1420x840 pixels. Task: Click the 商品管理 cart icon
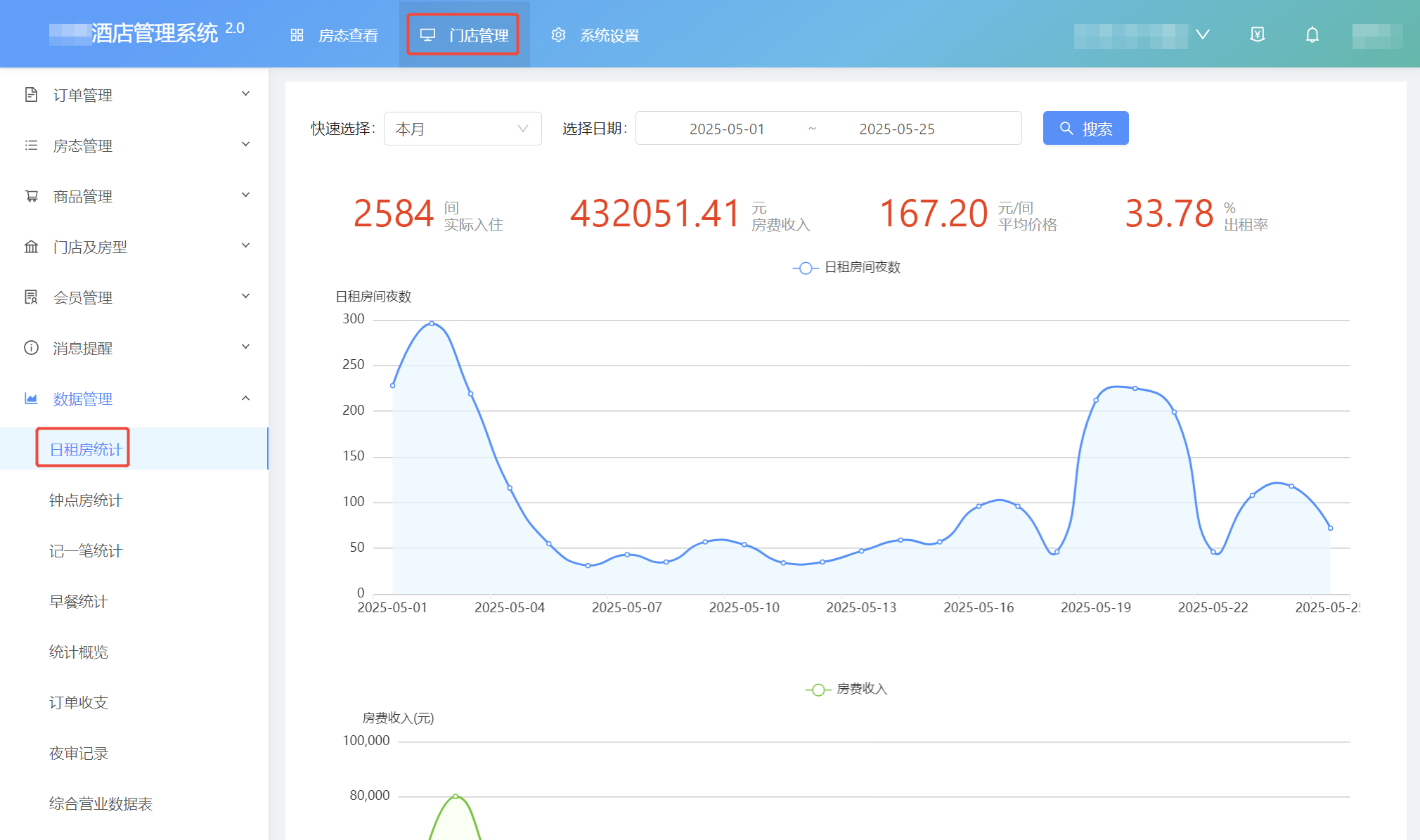[x=31, y=195]
